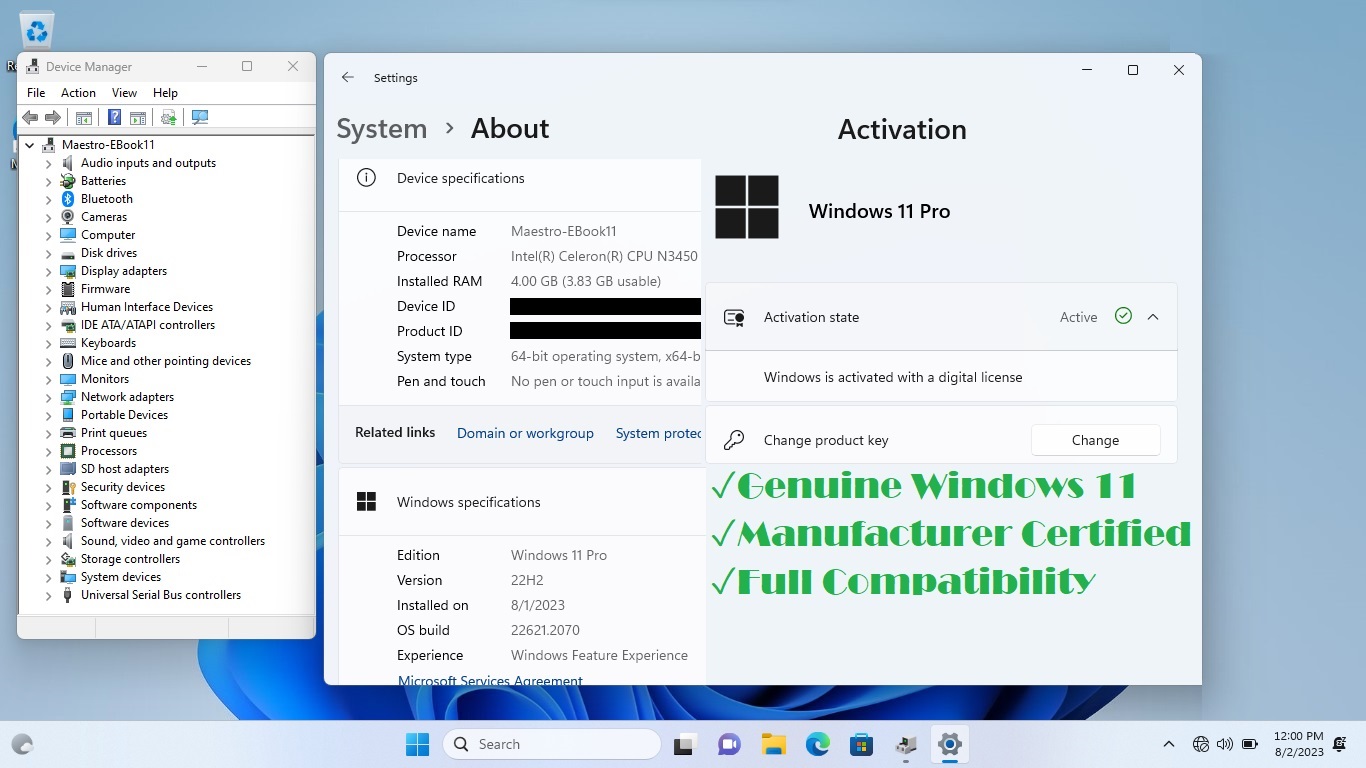This screenshot has height=768, width=1366.
Task: Select Human Interface Devices in tree
Action: (147, 307)
